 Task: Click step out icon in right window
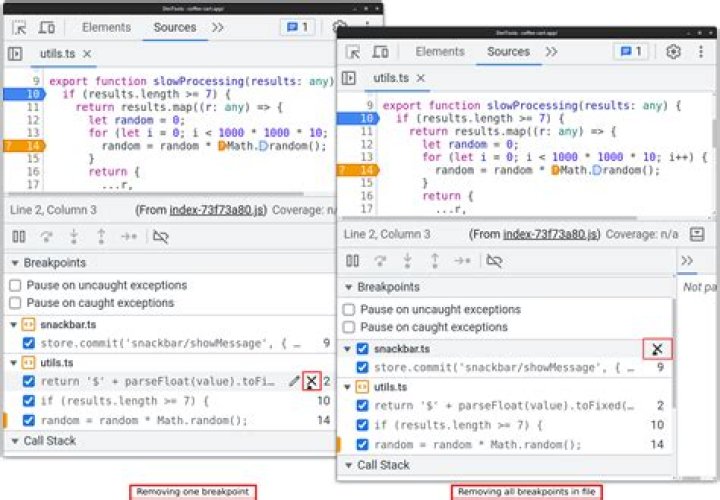(x=435, y=261)
